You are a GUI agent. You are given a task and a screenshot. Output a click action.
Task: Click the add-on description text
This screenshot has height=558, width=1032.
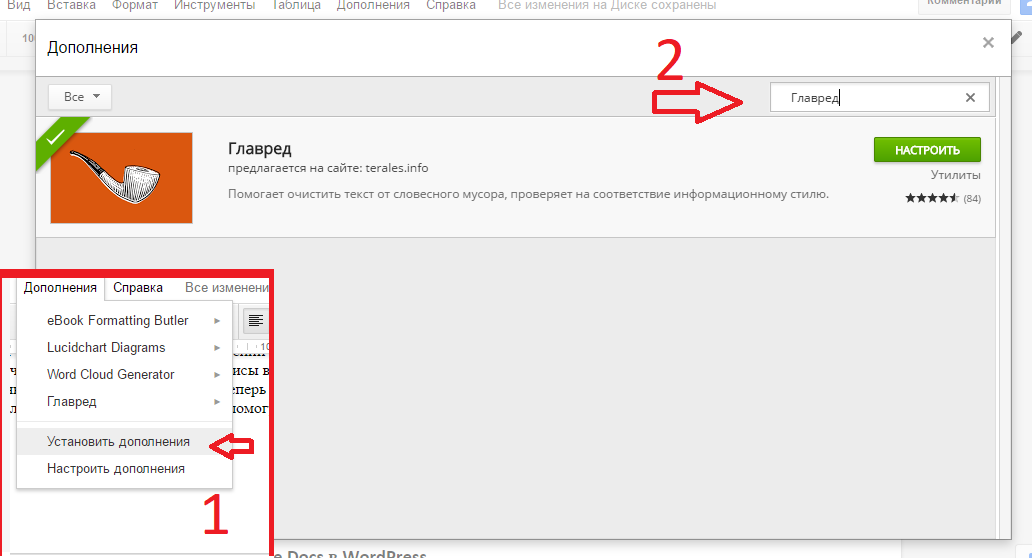[528, 194]
